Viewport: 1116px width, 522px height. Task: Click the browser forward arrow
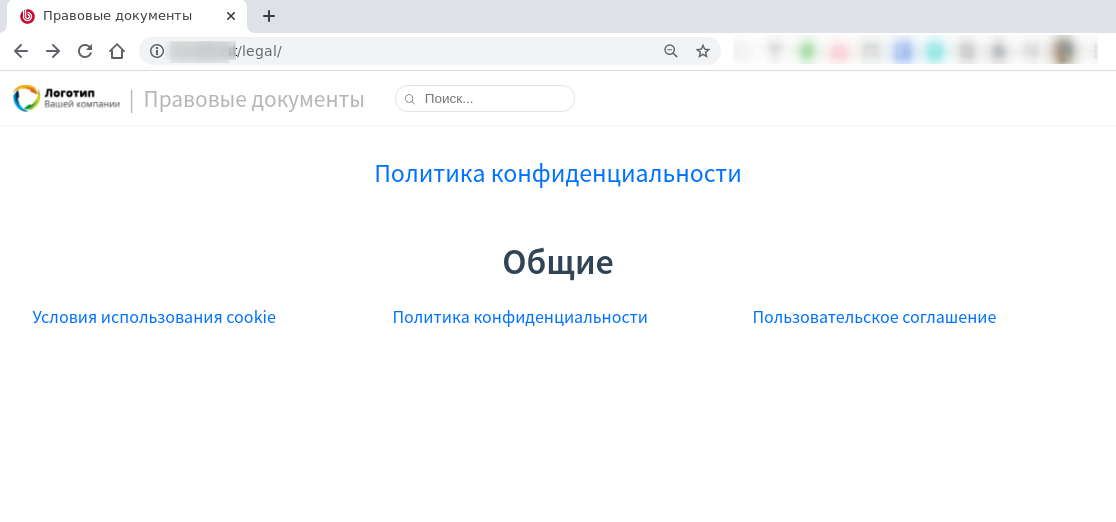53,51
